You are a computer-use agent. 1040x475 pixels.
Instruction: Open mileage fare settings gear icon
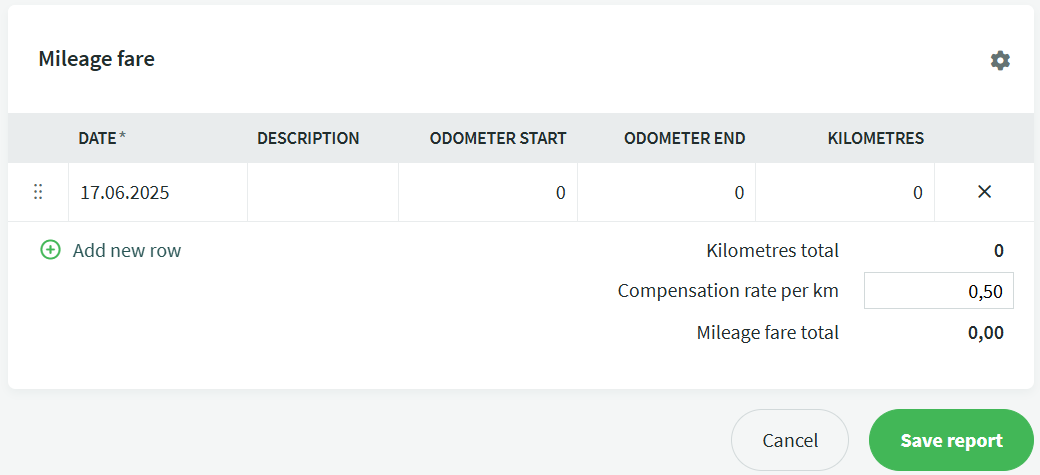tap(1000, 60)
